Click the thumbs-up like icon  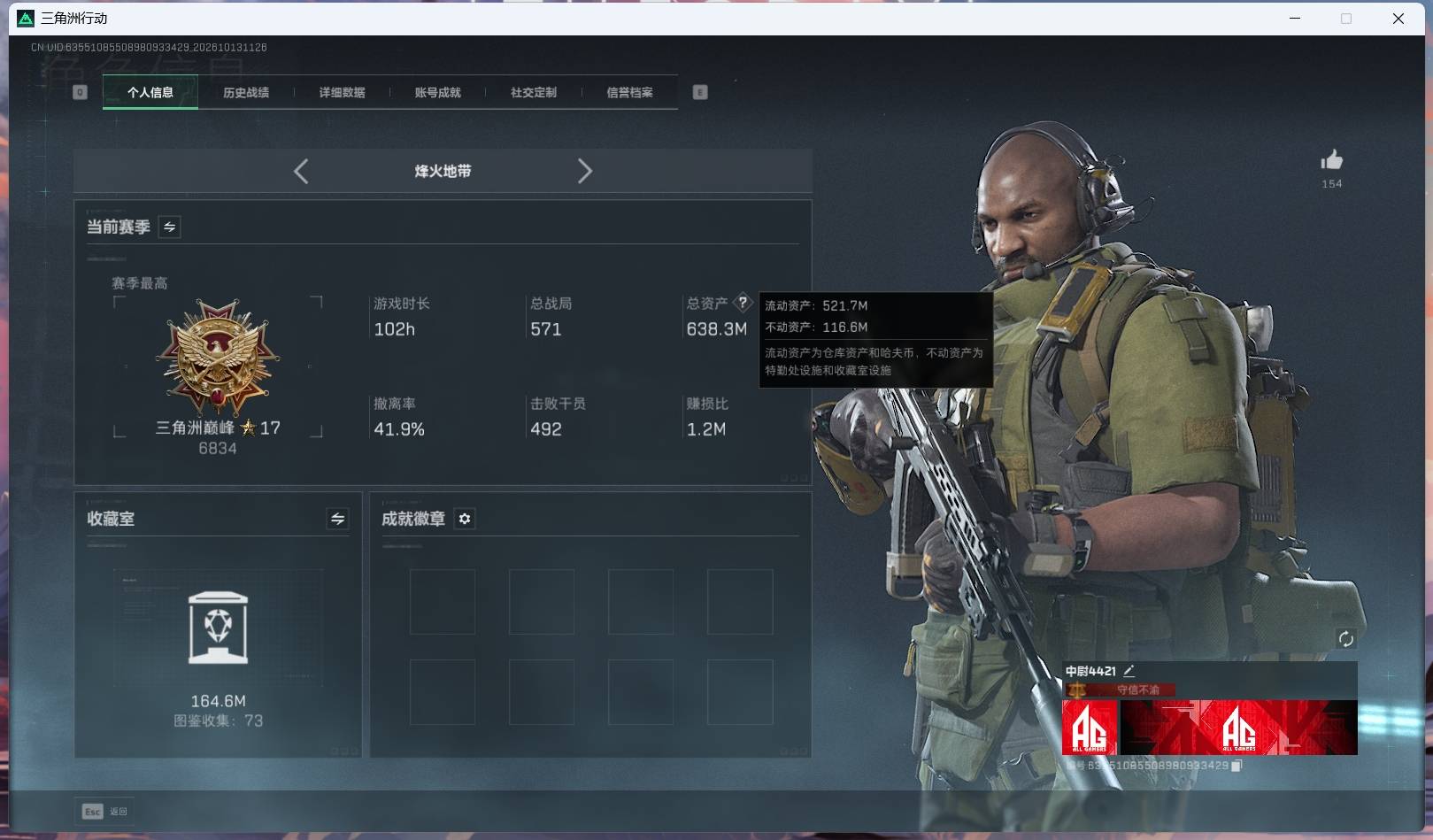click(x=1331, y=160)
